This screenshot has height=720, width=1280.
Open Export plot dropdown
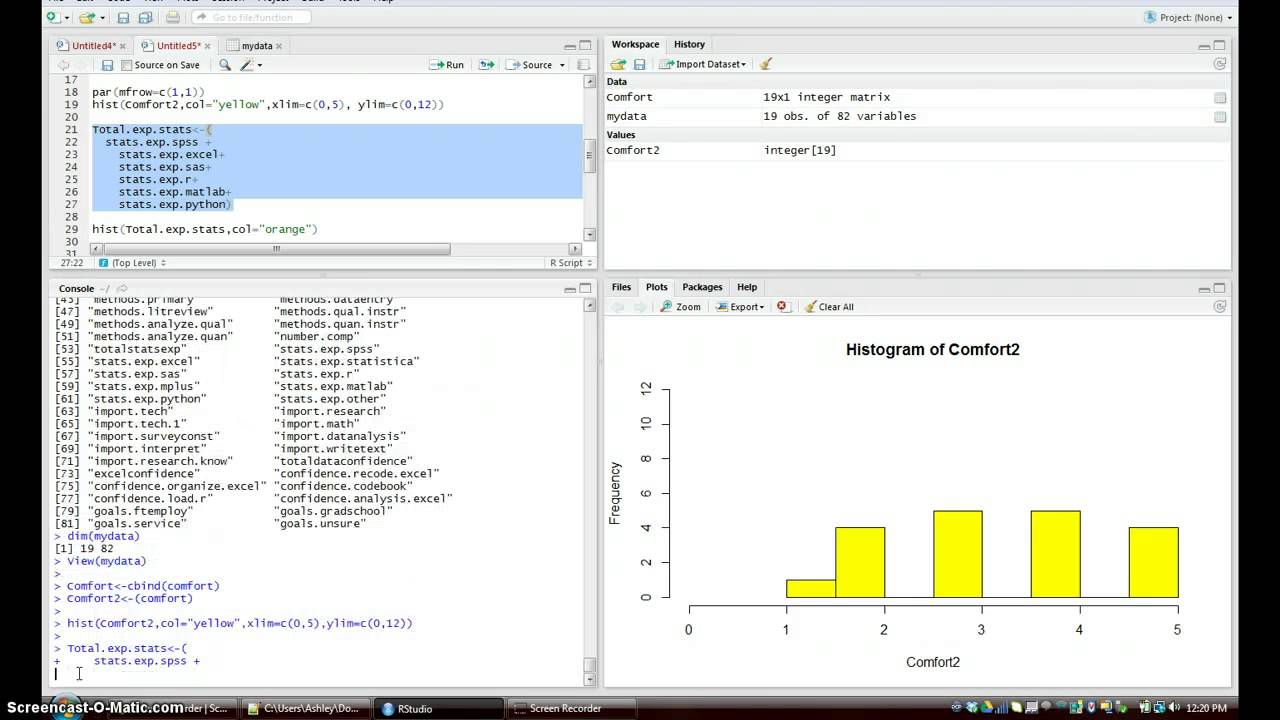click(740, 307)
